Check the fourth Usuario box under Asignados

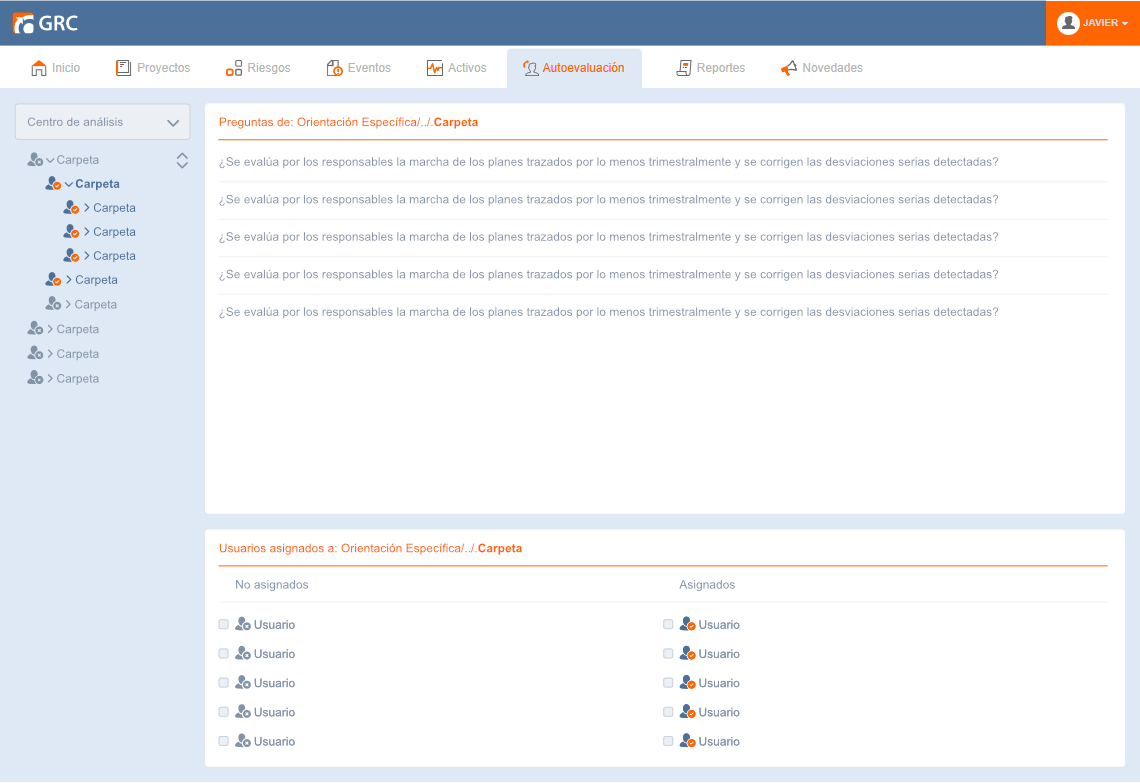(668, 712)
